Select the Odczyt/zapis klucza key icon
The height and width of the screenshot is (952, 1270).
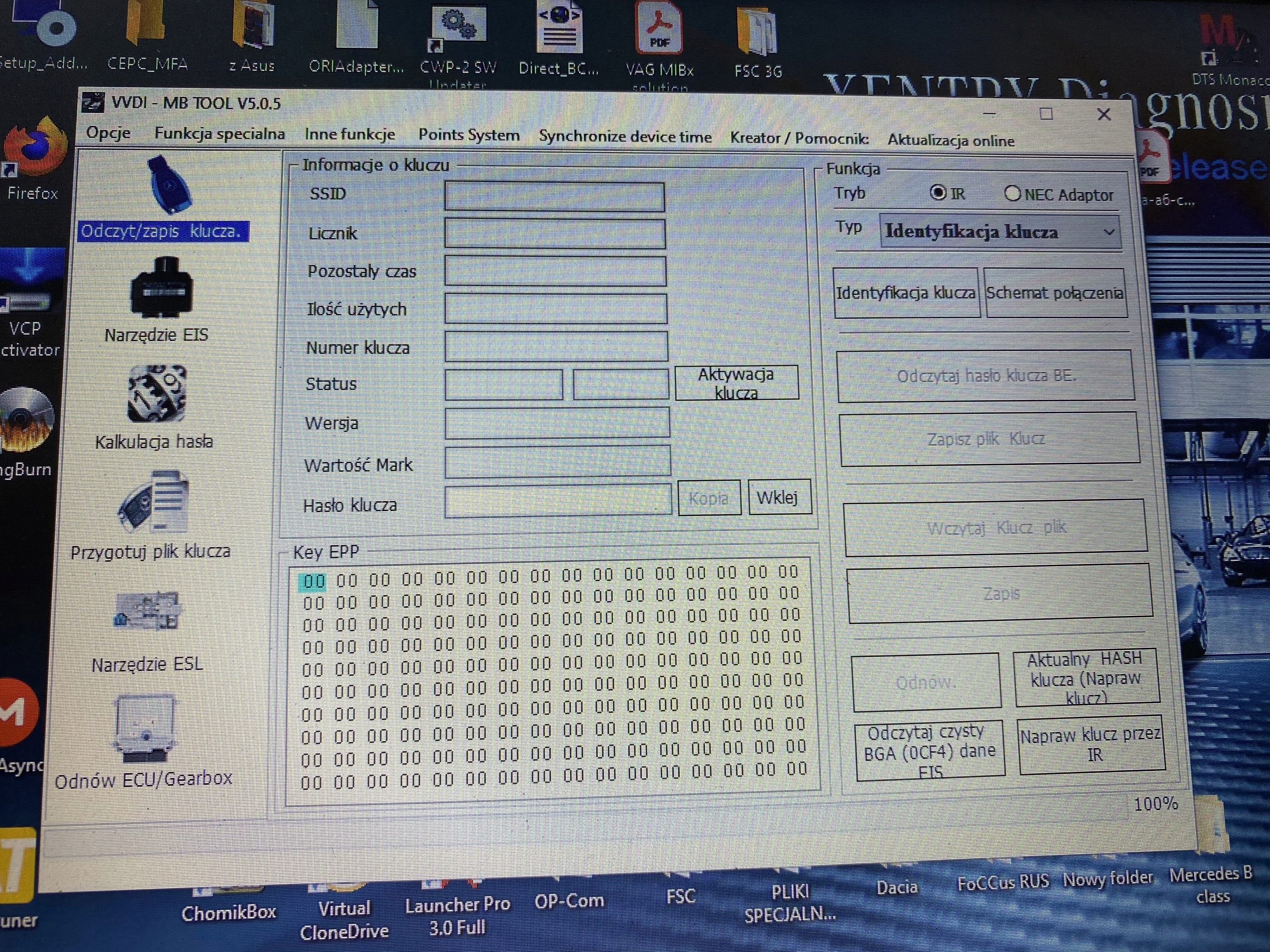point(170,185)
